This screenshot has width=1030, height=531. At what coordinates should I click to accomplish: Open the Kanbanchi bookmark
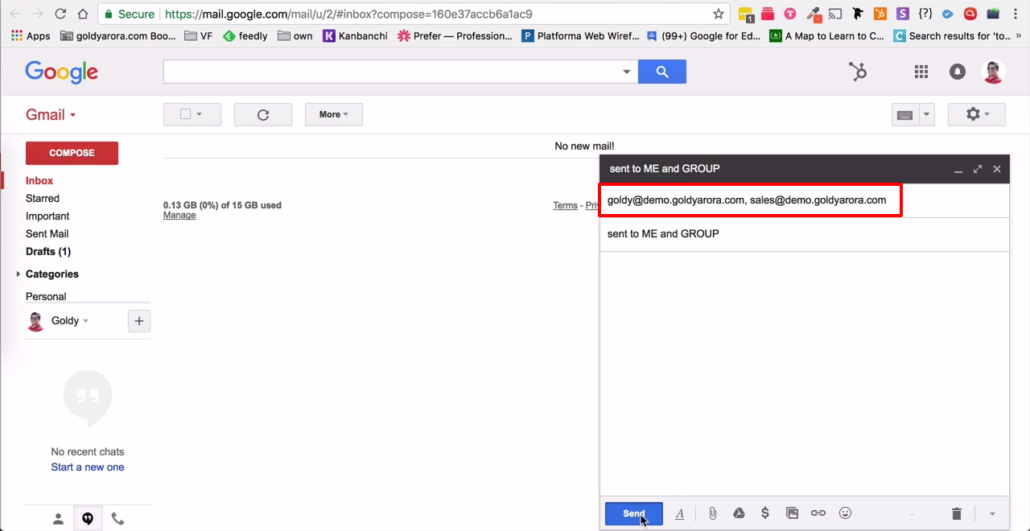tap(355, 36)
